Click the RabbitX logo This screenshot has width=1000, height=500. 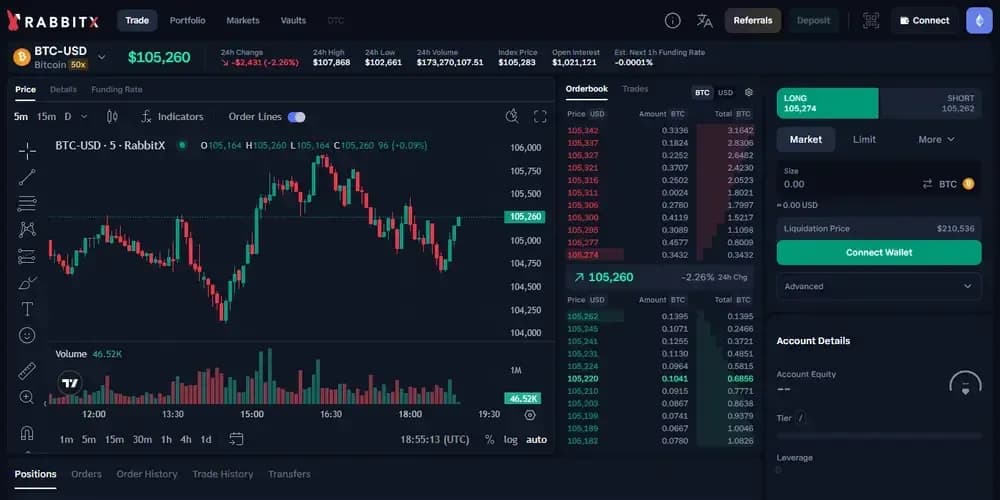53,21
